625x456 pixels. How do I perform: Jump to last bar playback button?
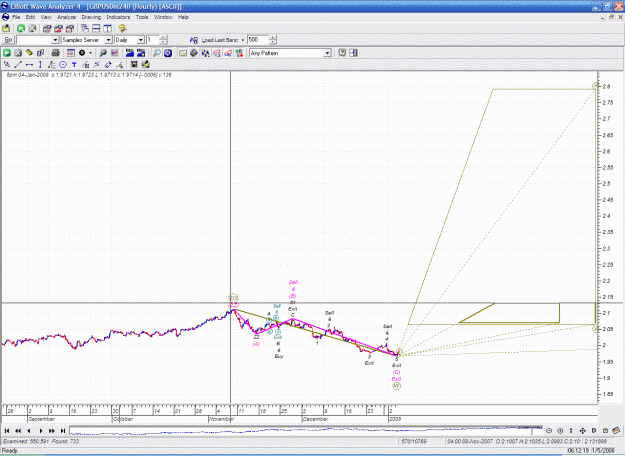(63, 430)
